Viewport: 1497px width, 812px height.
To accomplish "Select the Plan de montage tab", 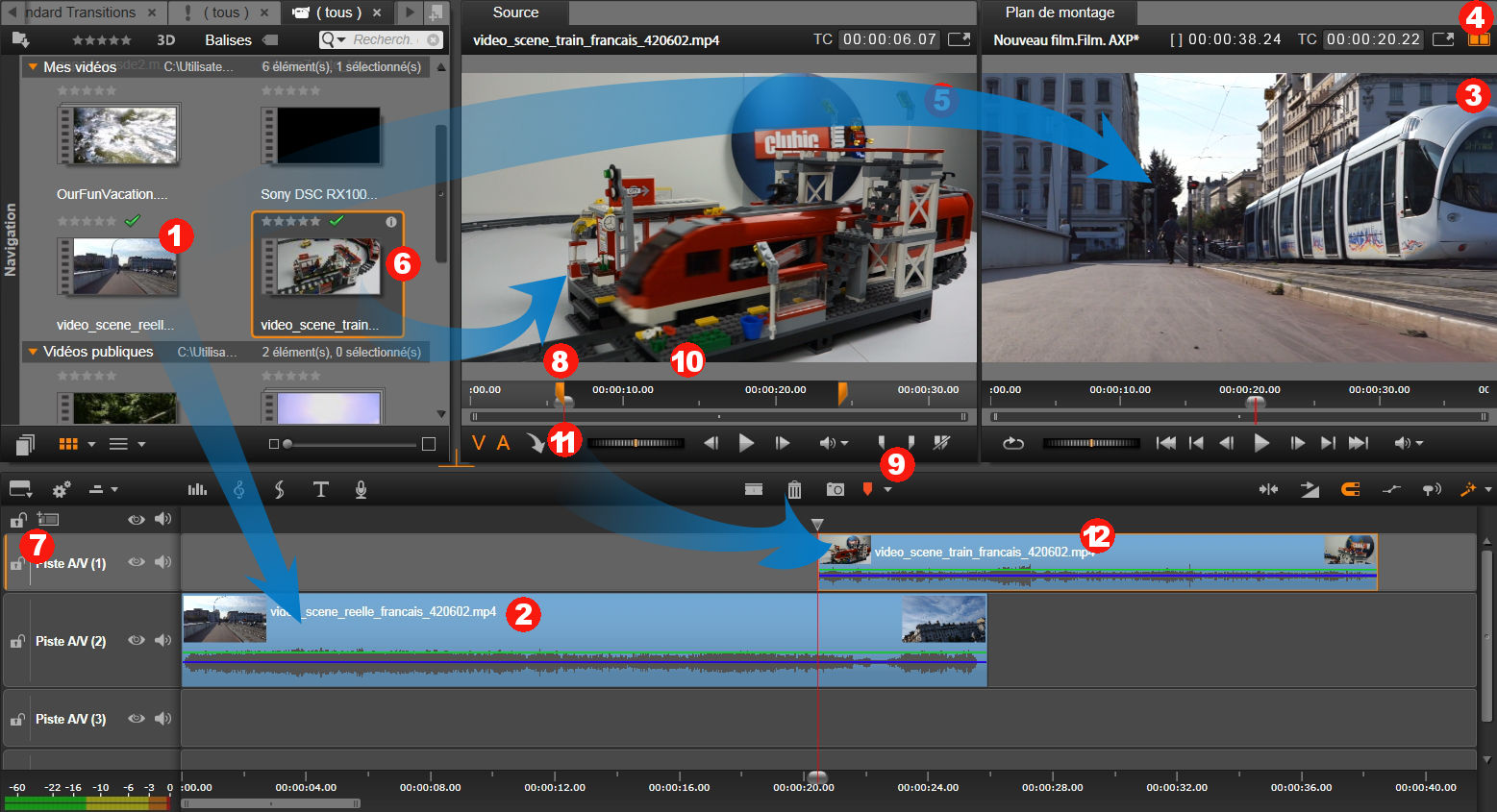I will click(x=1060, y=12).
